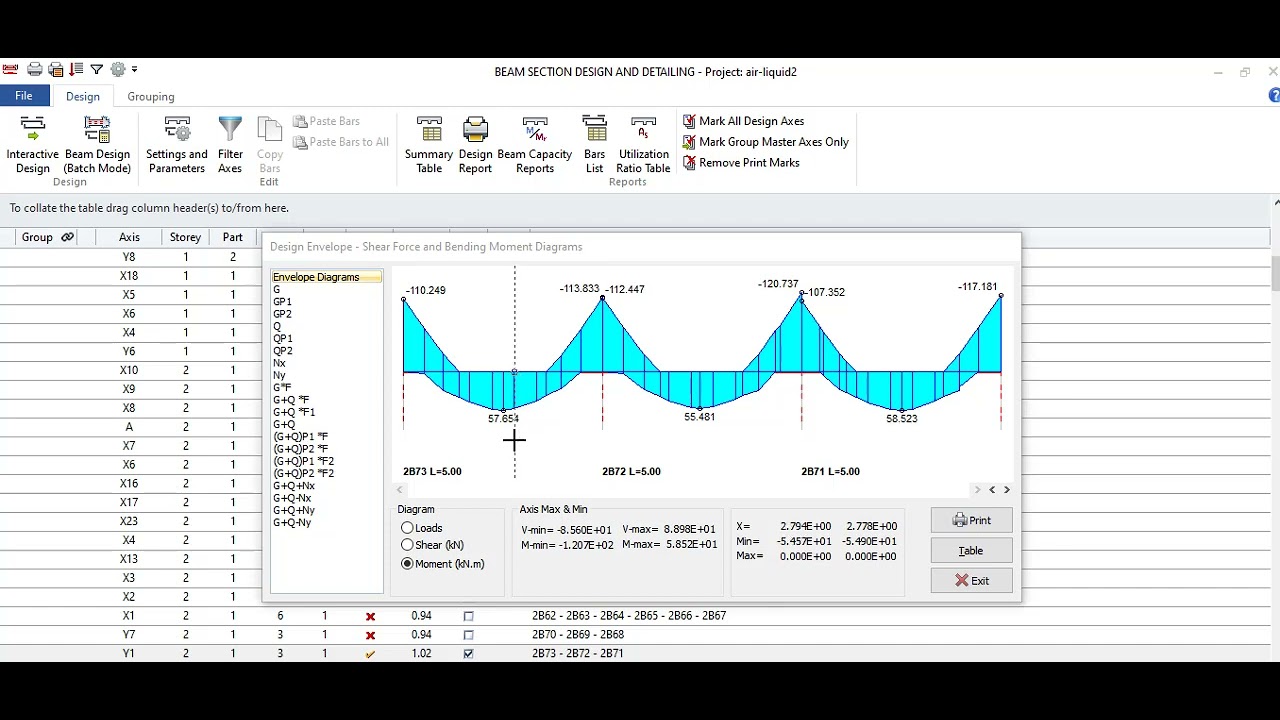This screenshot has height=720, width=1280.
Task: Click beam list 2B70 - 2B69 - 2B68
Action: coord(578,635)
